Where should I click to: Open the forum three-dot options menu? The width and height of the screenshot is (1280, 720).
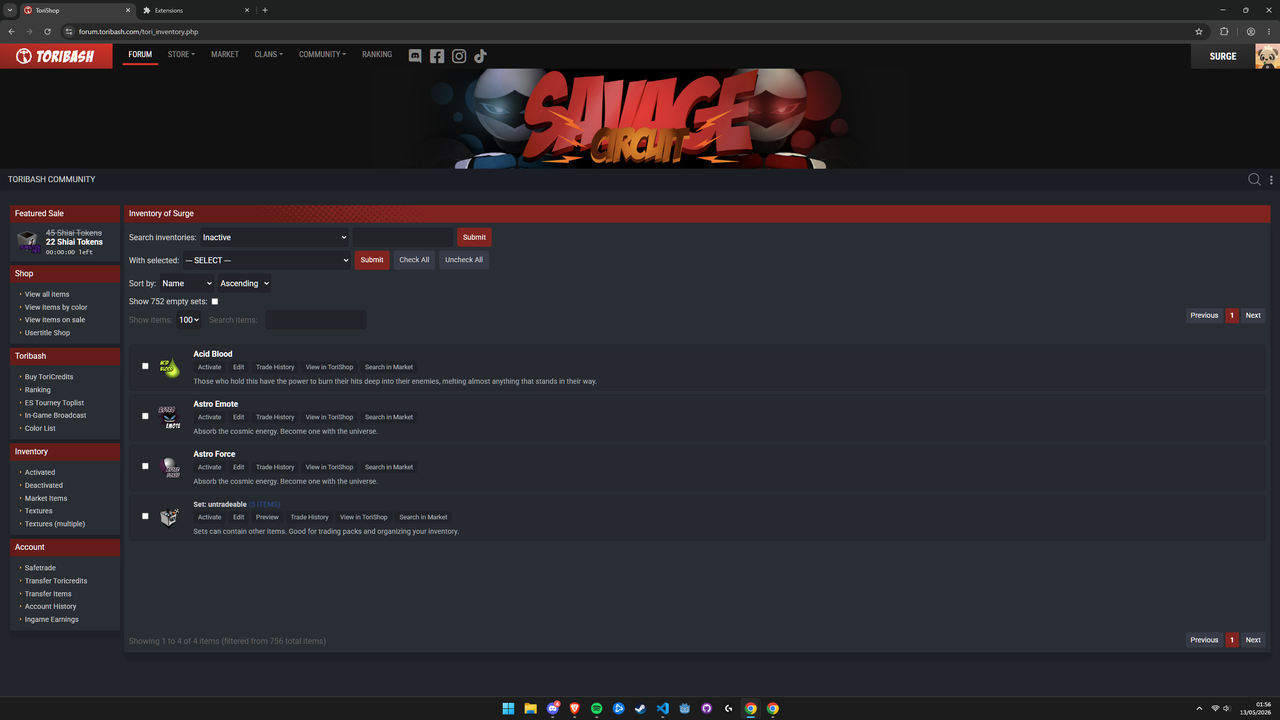(x=1271, y=180)
